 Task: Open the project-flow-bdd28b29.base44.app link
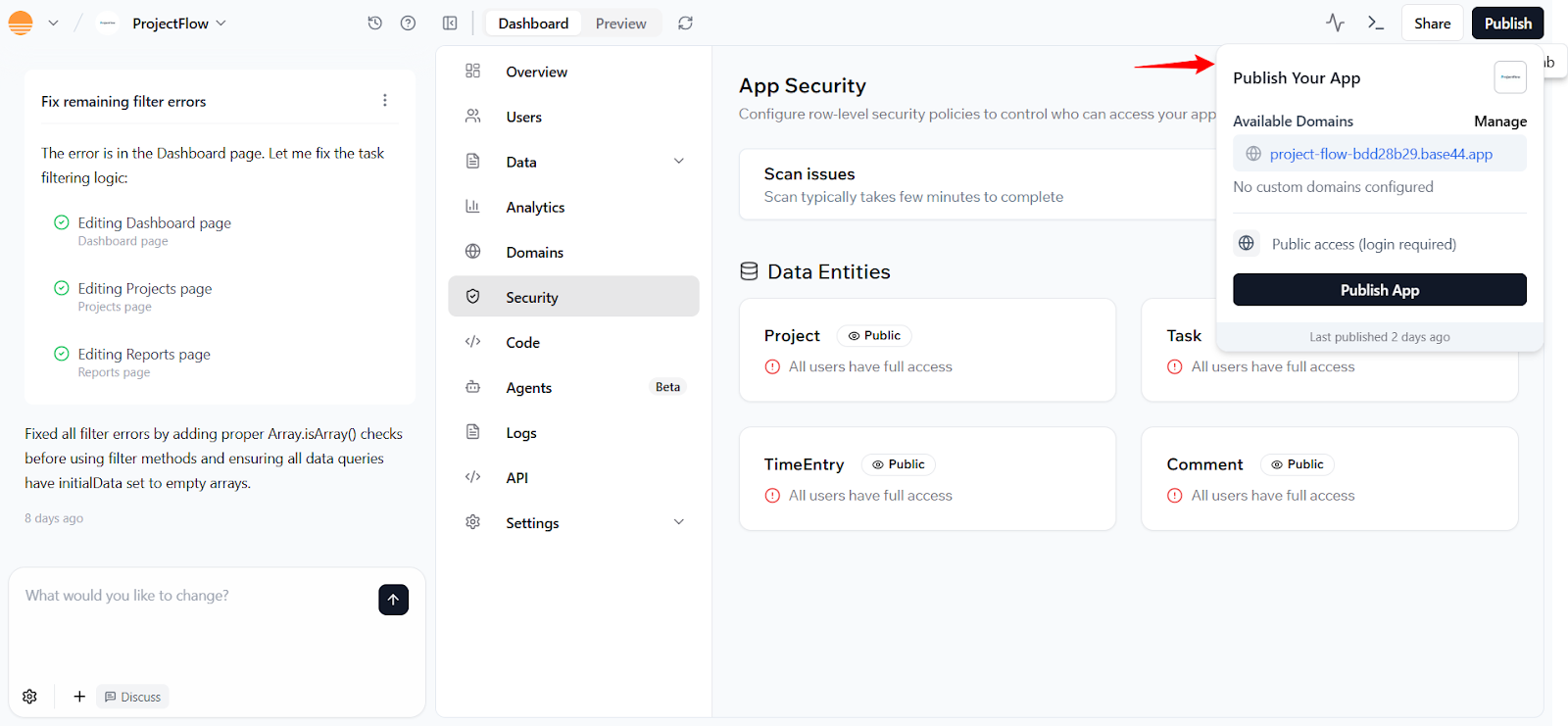click(x=1381, y=154)
